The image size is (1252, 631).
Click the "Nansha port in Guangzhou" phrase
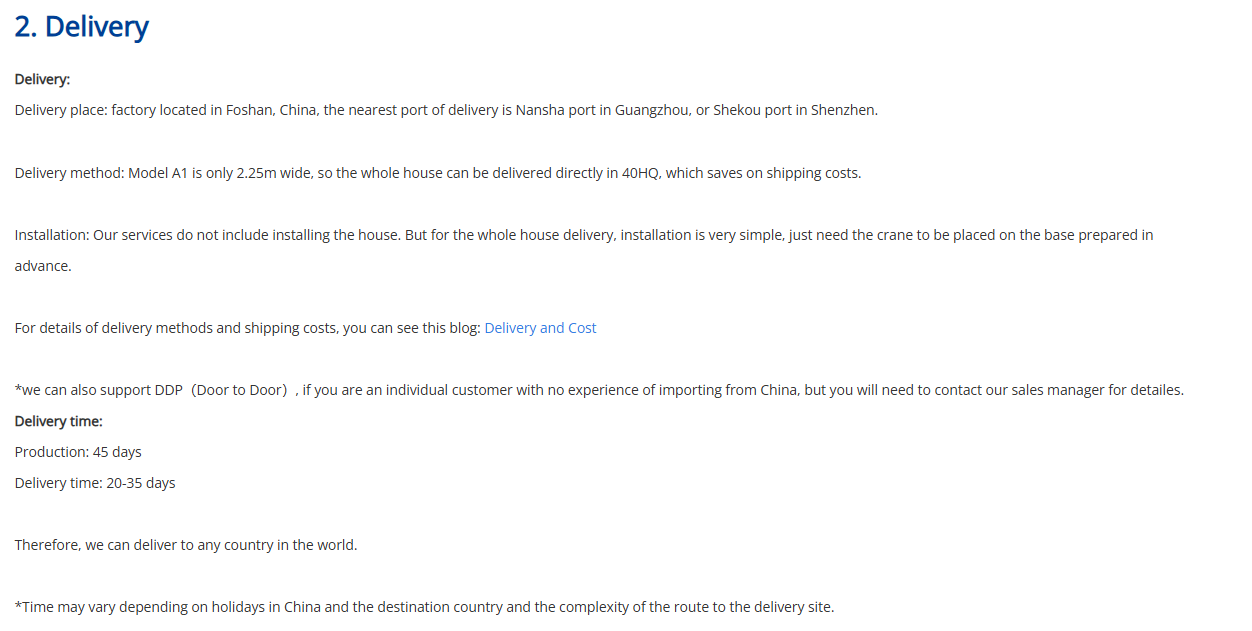[603, 110]
